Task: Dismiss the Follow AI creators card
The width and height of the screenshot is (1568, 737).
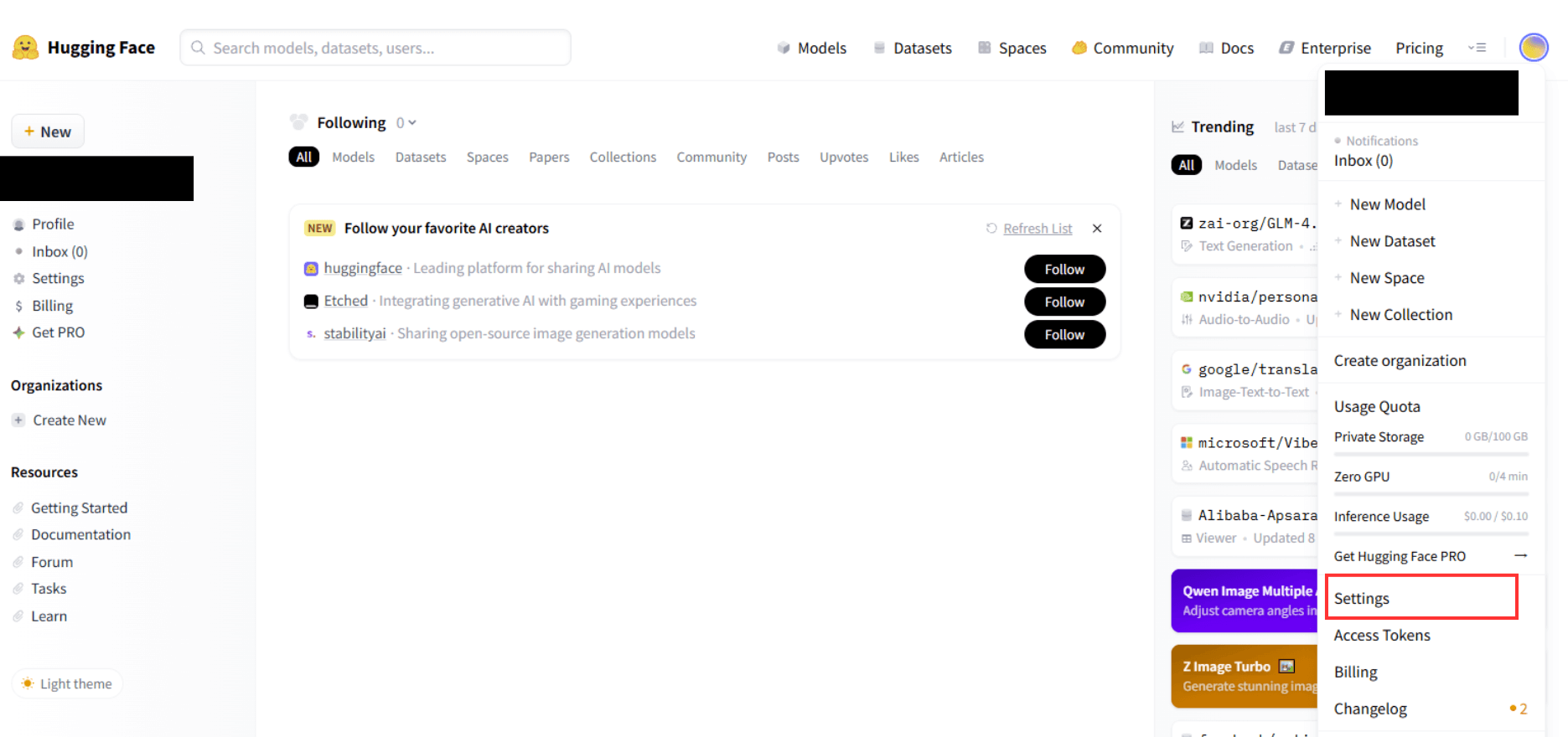Action: pyautogui.click(x=1097, y=229)
